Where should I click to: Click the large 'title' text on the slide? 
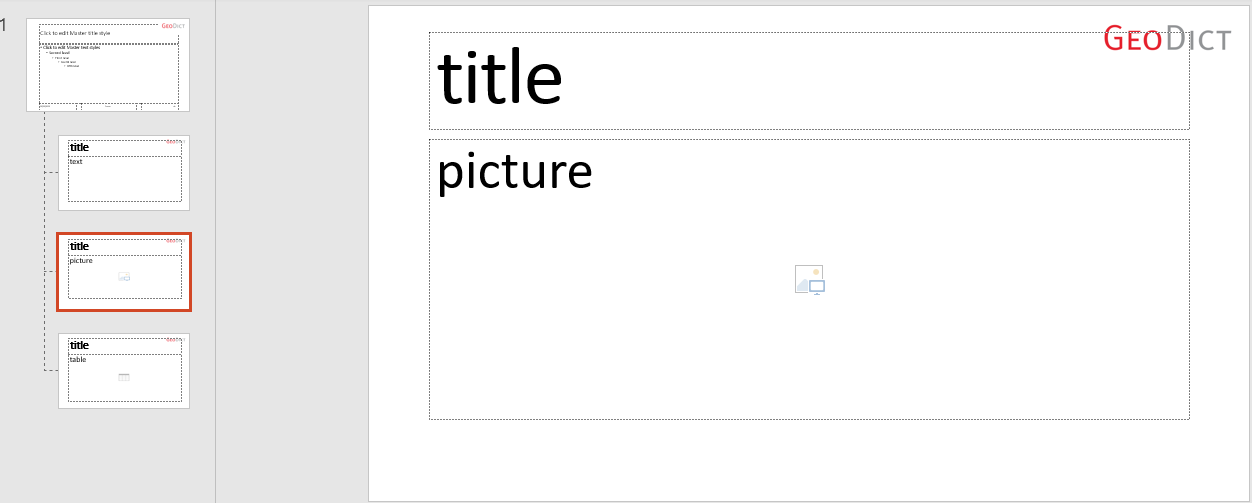500,79
